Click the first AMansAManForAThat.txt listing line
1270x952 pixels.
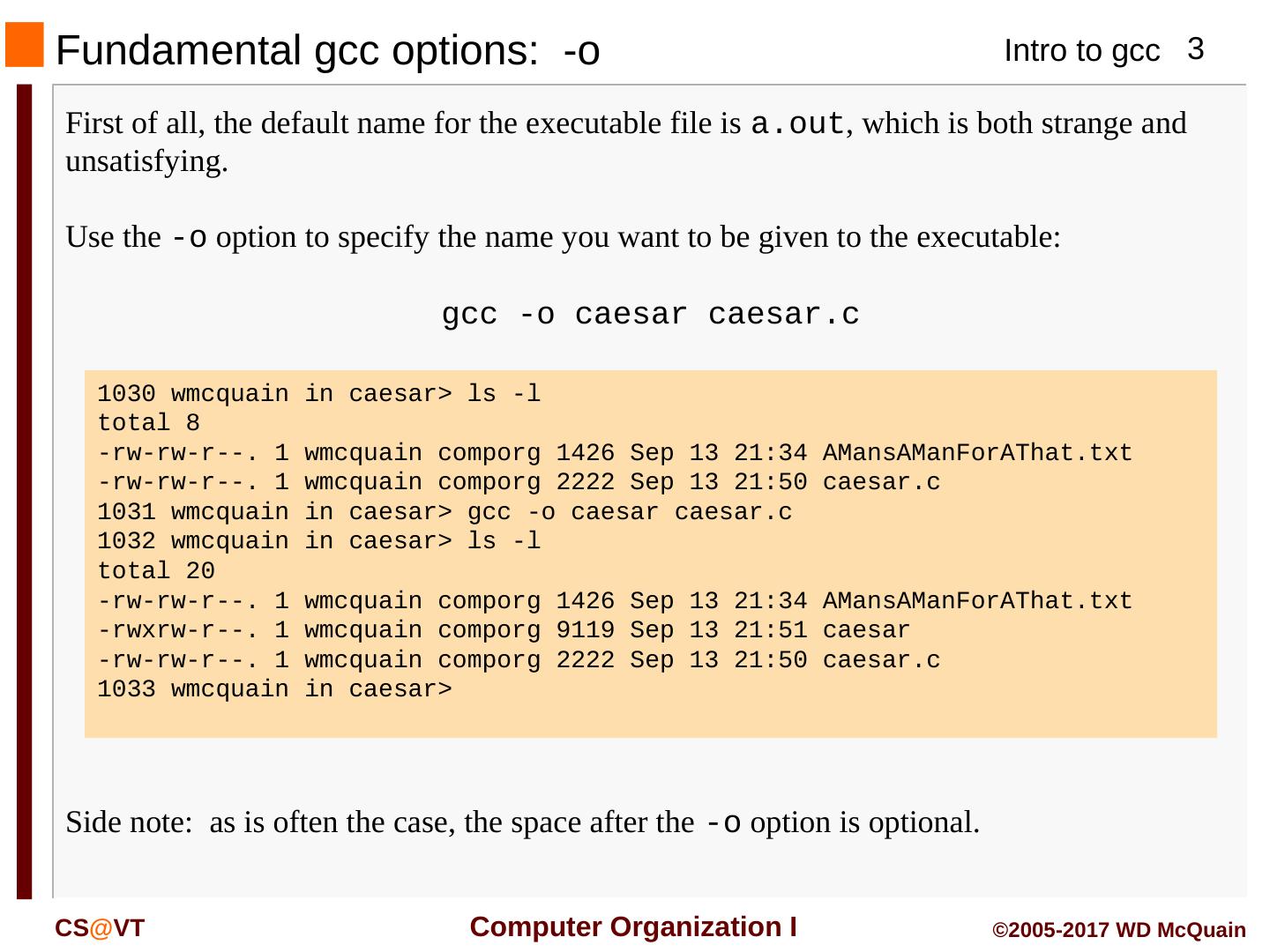(614, 453)
